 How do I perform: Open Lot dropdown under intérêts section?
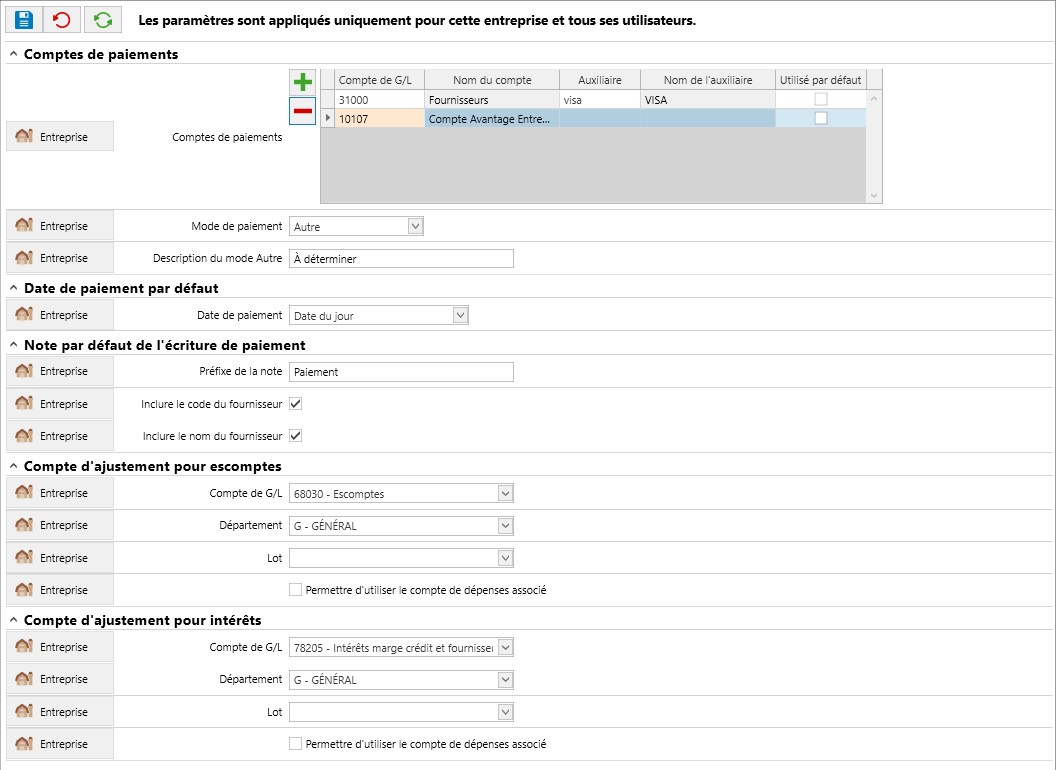point(505,712)
